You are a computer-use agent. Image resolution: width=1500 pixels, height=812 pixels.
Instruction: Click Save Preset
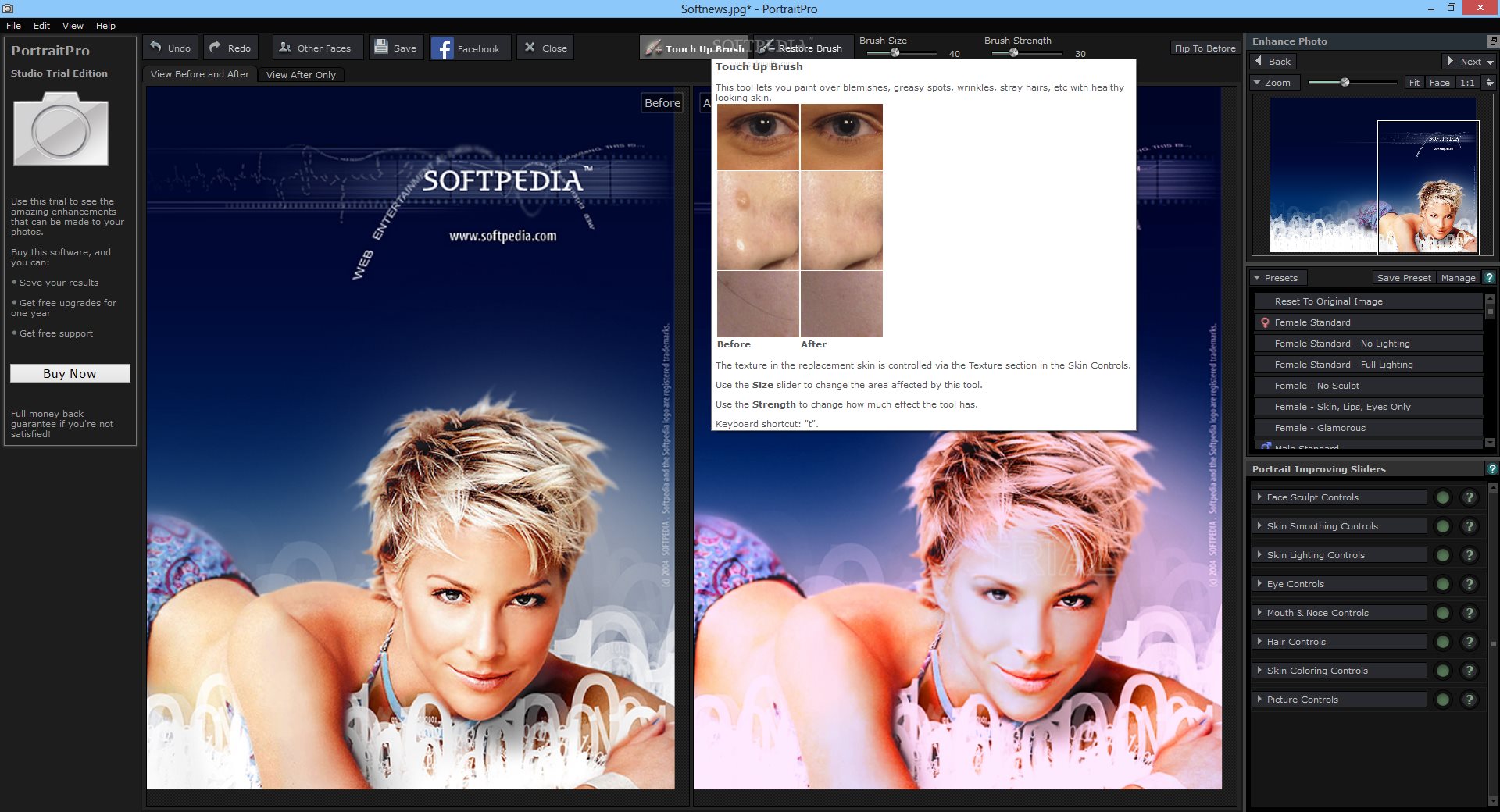[1404, 277]
